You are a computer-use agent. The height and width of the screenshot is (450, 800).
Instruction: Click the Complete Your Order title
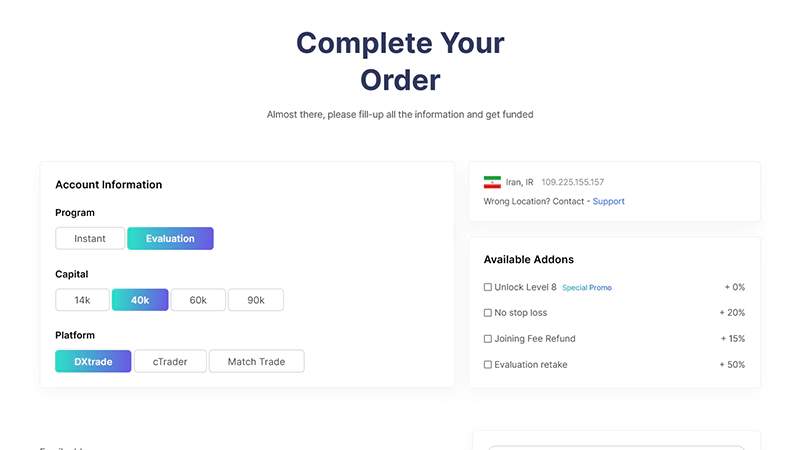400,61
